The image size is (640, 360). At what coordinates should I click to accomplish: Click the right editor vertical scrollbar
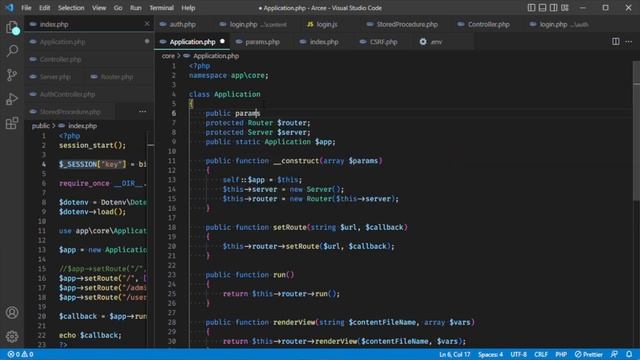[636, 131]
